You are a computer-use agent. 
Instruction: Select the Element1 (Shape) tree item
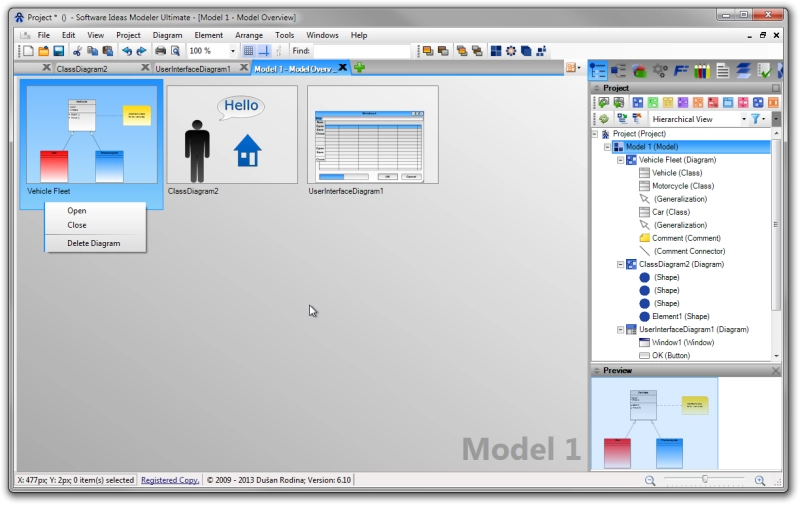pyautogui.click(x=681, y=316)
